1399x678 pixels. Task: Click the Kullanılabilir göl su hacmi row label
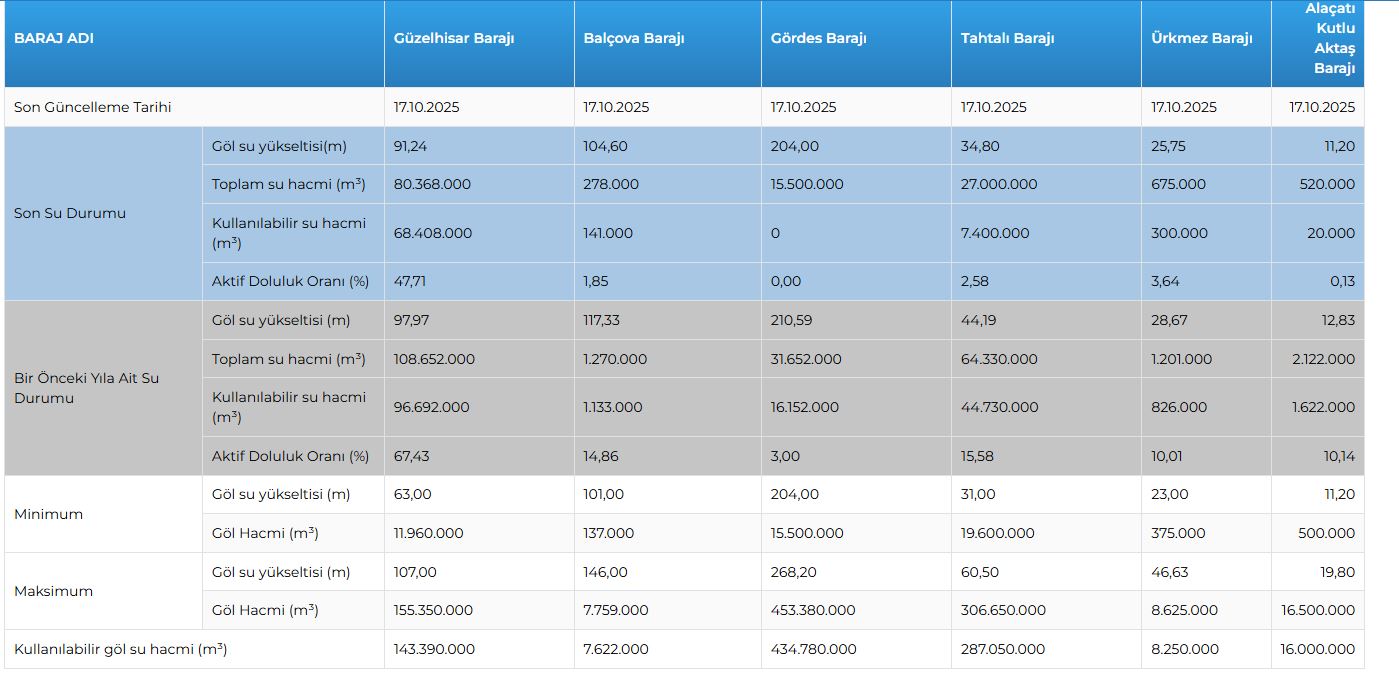(120, 649)
